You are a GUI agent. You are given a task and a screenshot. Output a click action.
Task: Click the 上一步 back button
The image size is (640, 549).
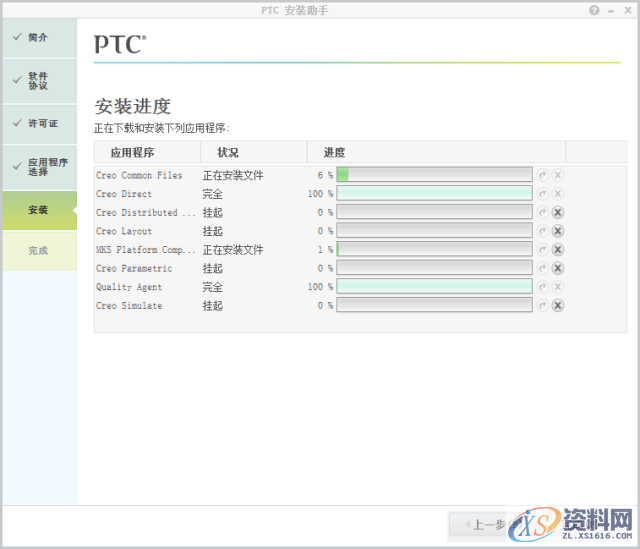coord(486,525)
